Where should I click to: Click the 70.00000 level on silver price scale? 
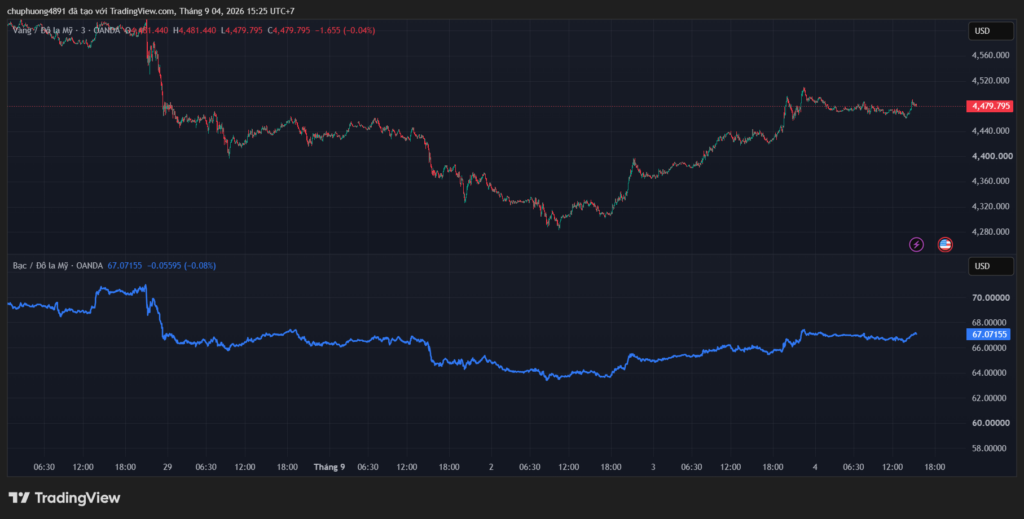(x=991, y=297)
